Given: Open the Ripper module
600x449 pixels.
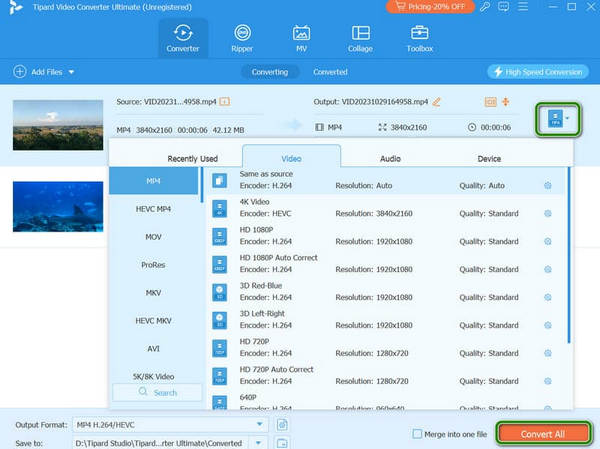Looking at the screenshot, I should (x=242, y=39).
